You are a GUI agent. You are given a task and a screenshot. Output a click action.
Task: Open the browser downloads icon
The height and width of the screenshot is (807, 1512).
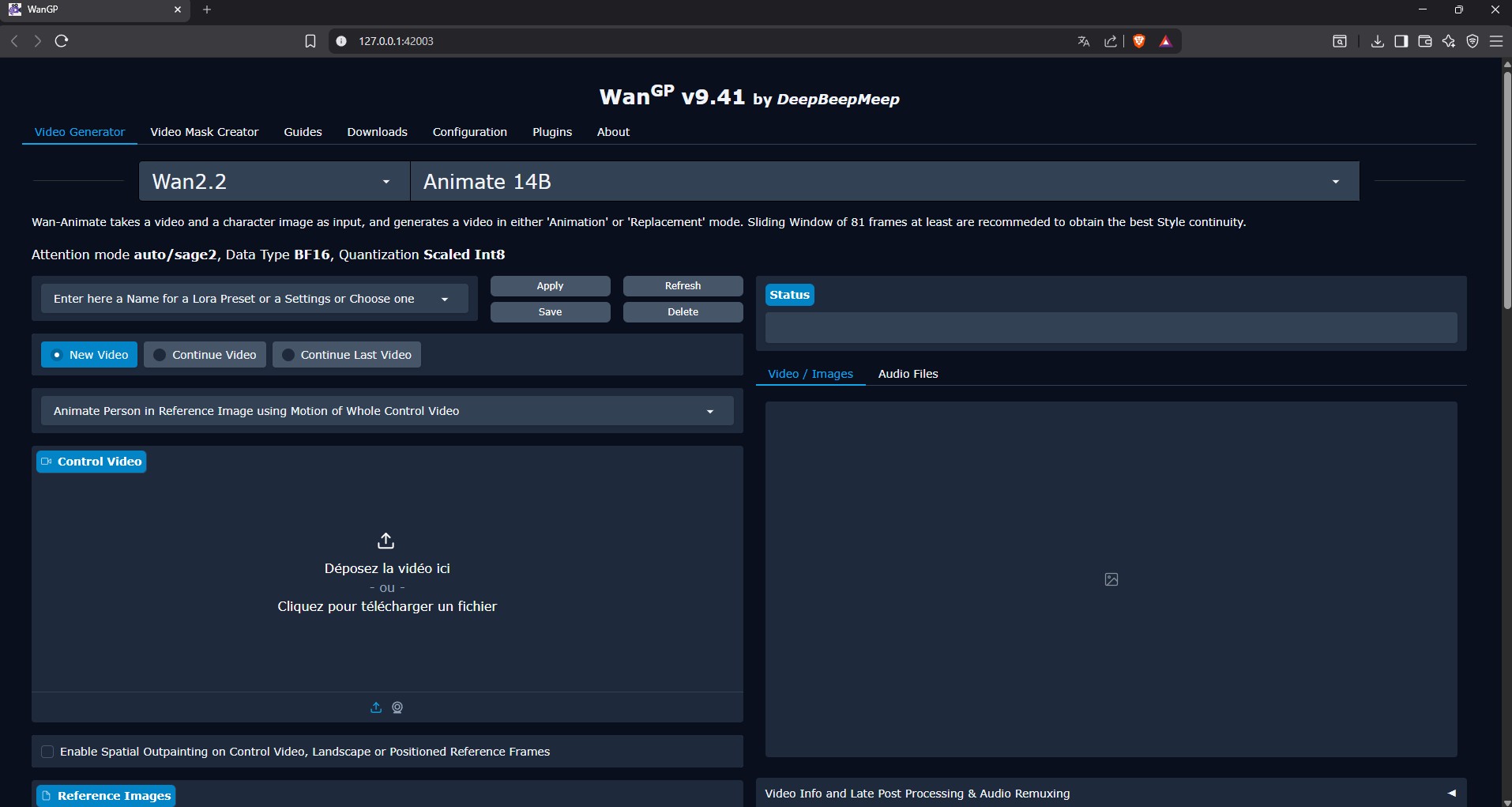coord(1378,41)
